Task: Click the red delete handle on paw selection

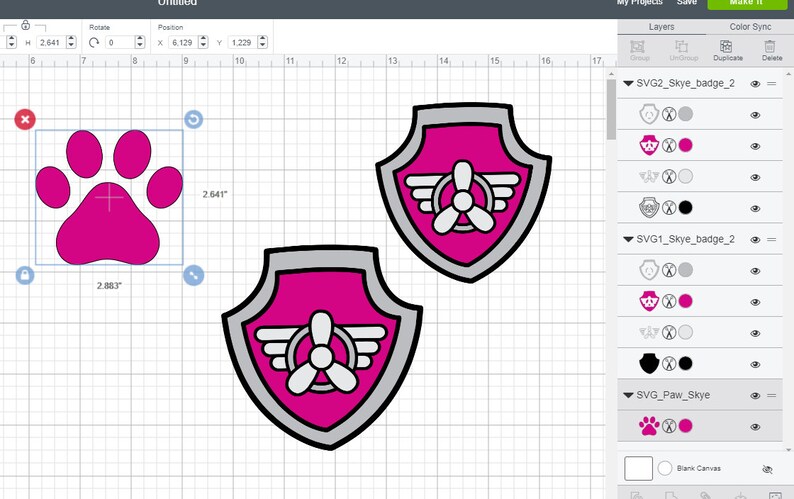Action: coord(25,120)
